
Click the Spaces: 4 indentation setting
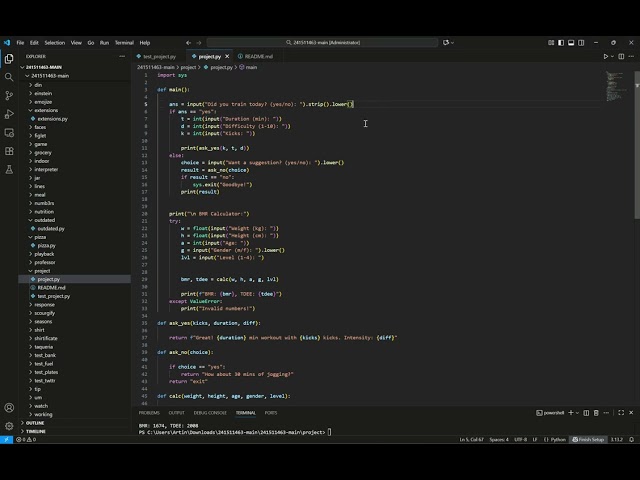point(499,440)
